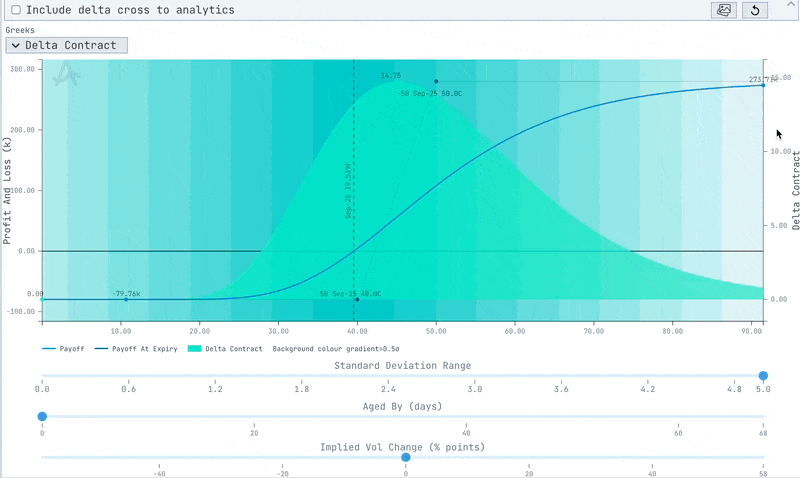Click the Aged By days slider handle

coord(42,416)
